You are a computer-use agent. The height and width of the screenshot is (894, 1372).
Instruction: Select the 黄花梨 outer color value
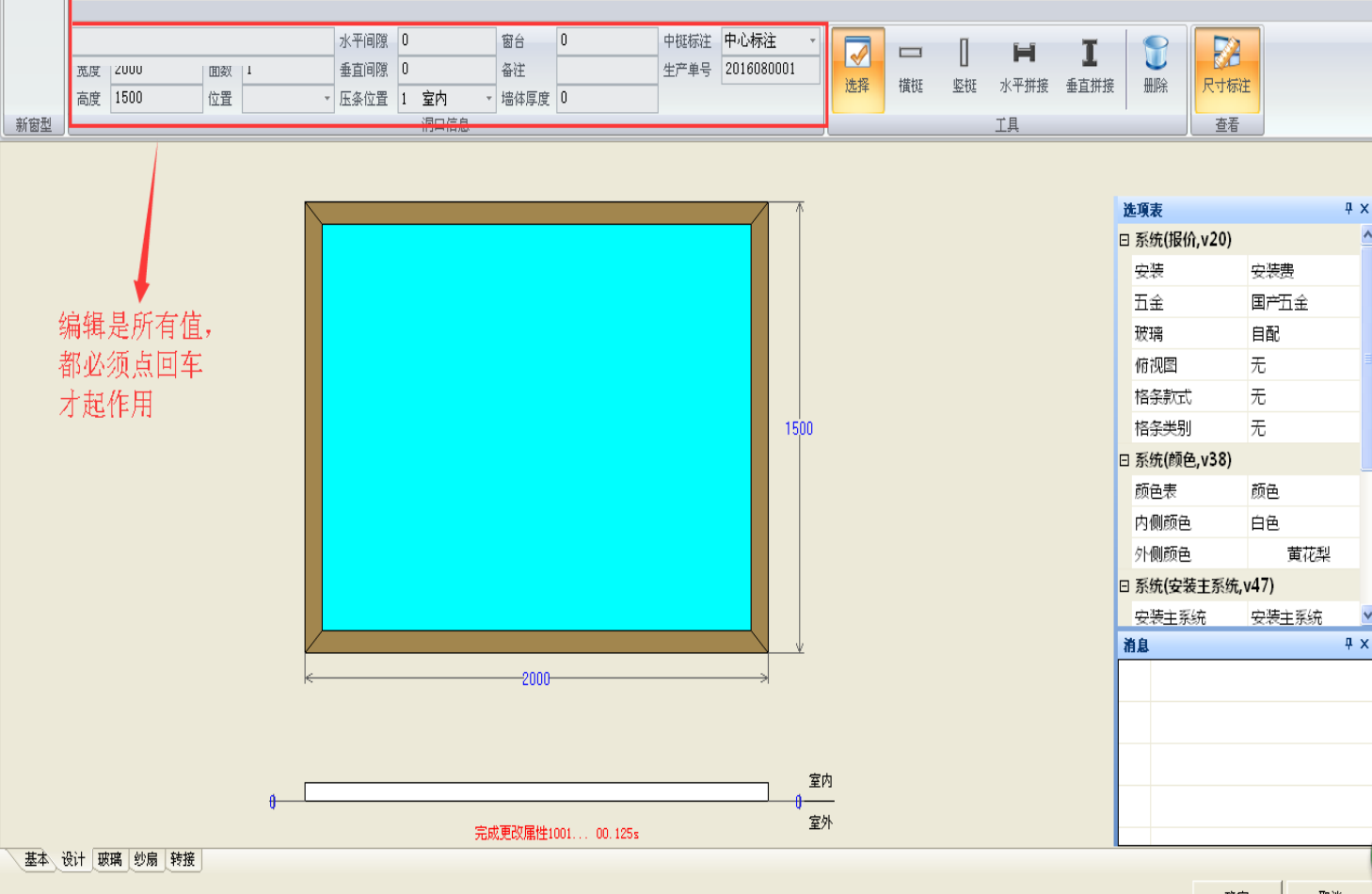pos(1303,554)
